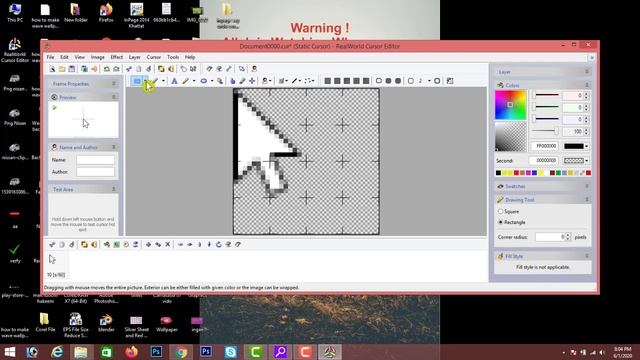Open the Help menu
Screen dimensions: 640x360
(190, 57)
